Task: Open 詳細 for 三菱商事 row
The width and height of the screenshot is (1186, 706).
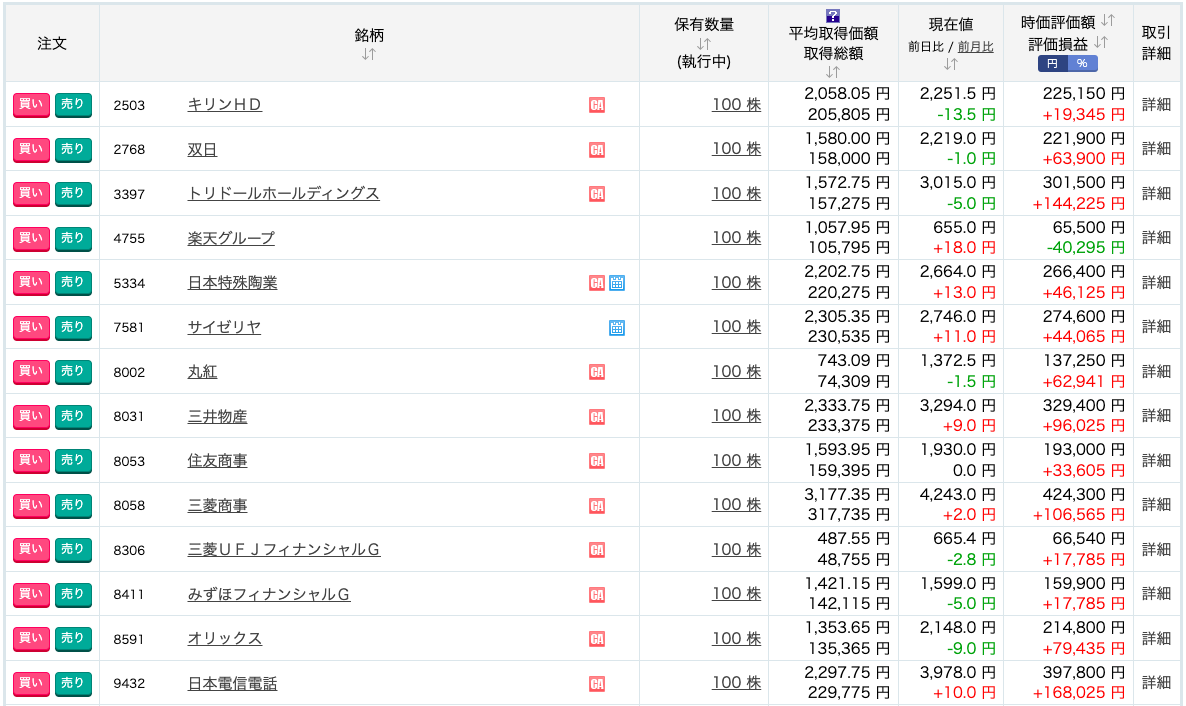Action: point(1156,505)
